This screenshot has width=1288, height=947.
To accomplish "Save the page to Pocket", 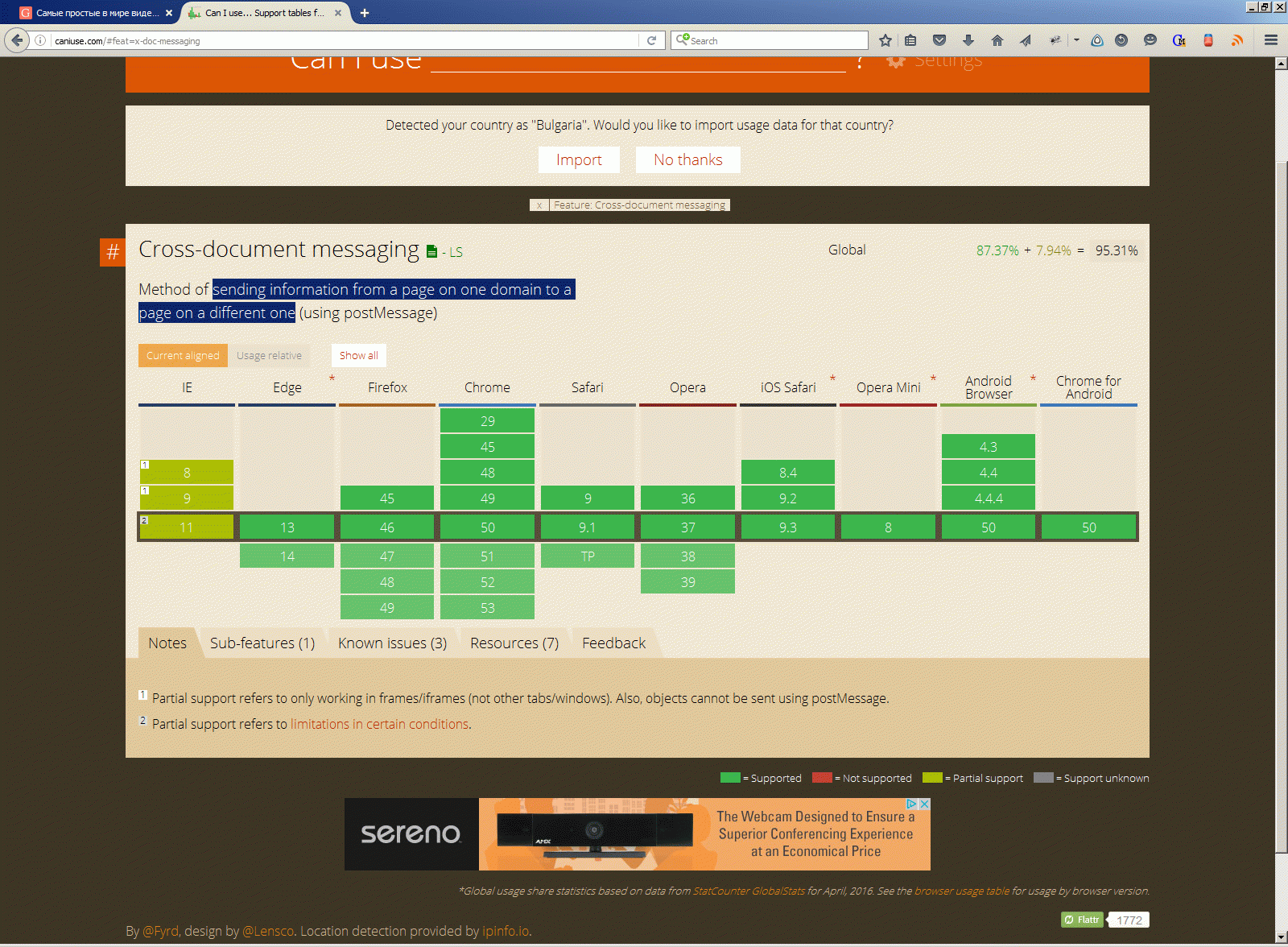I will point(939,40).
